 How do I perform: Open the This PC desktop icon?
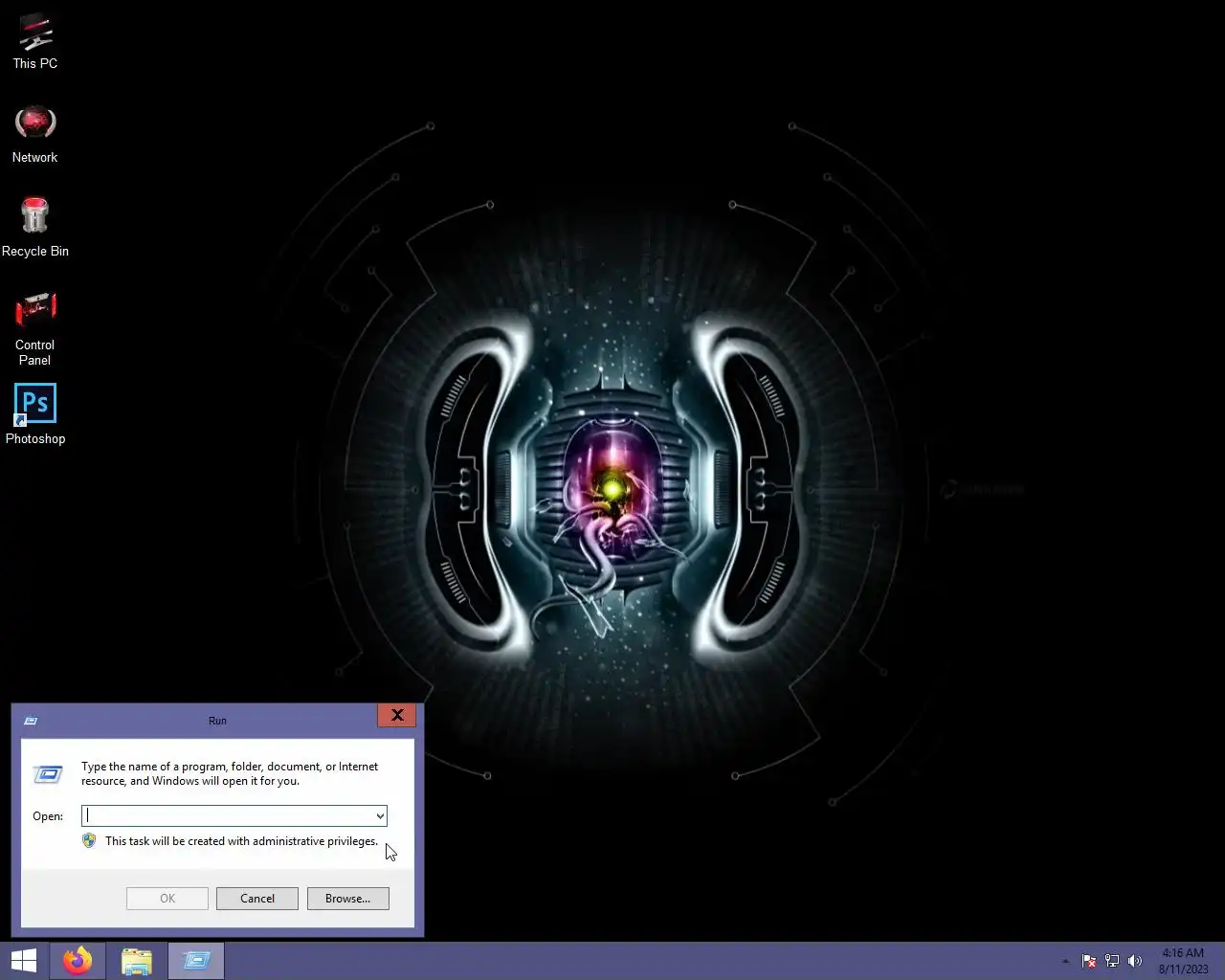click(34, 42)
